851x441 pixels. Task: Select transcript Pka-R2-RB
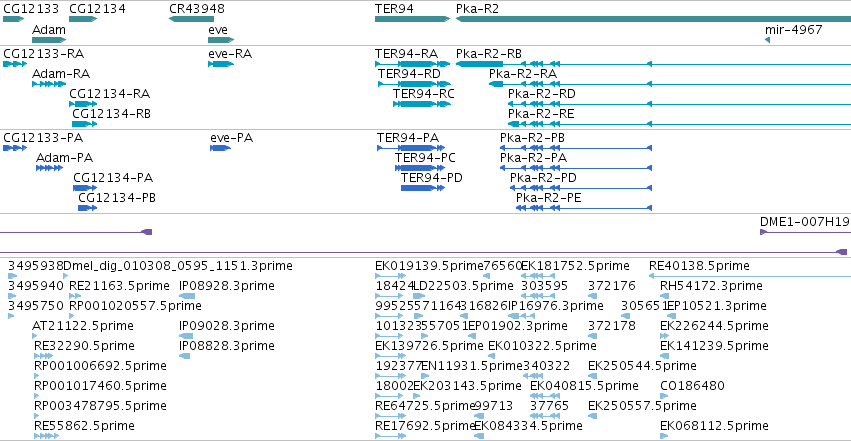pos(489,54)
